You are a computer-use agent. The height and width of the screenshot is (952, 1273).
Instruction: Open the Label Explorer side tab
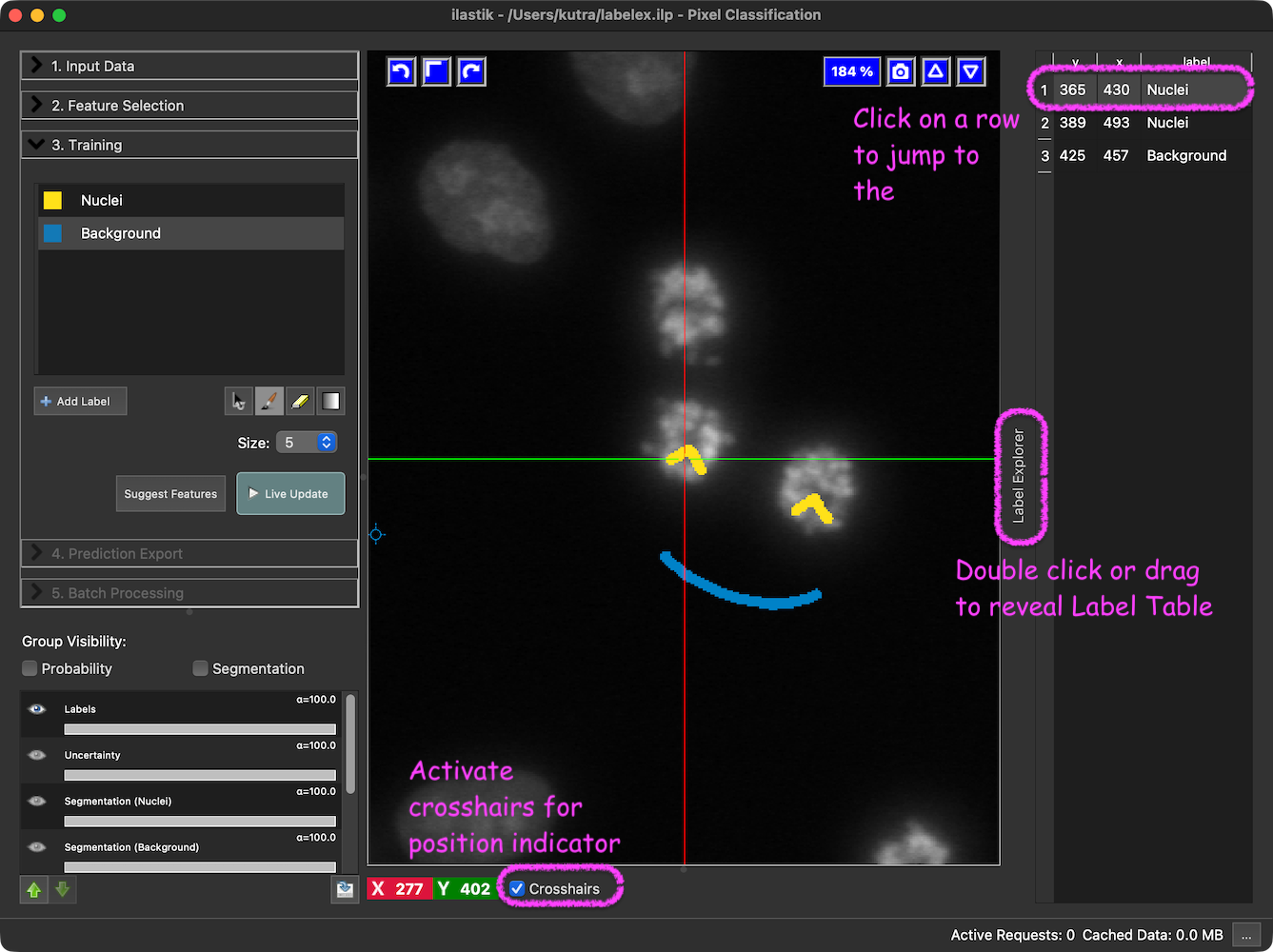point(1019,476)
